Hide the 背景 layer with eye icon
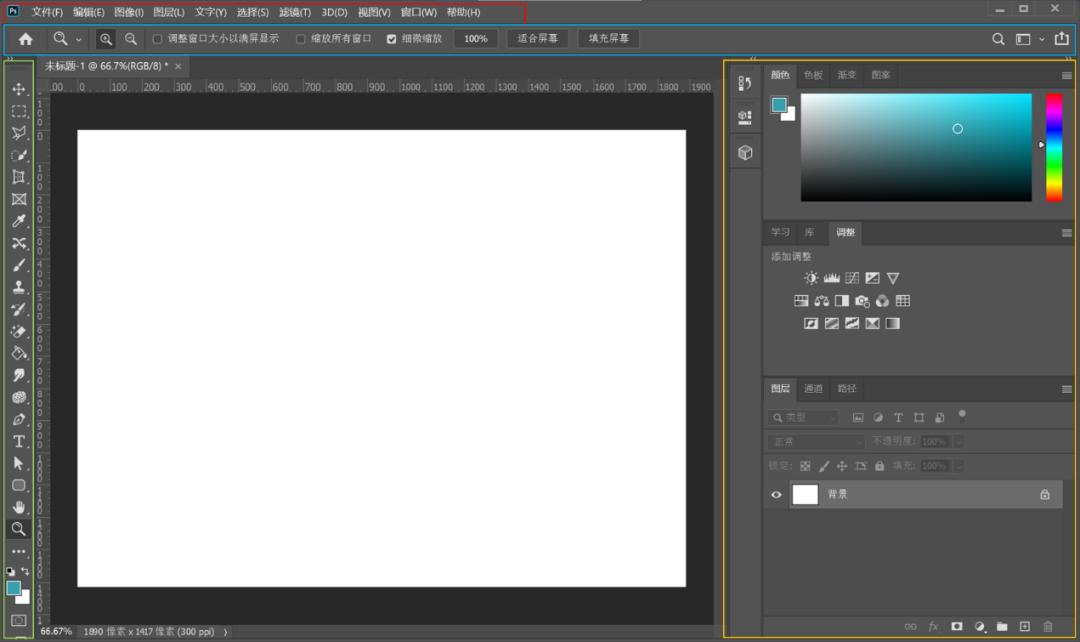 click(776, 494)
